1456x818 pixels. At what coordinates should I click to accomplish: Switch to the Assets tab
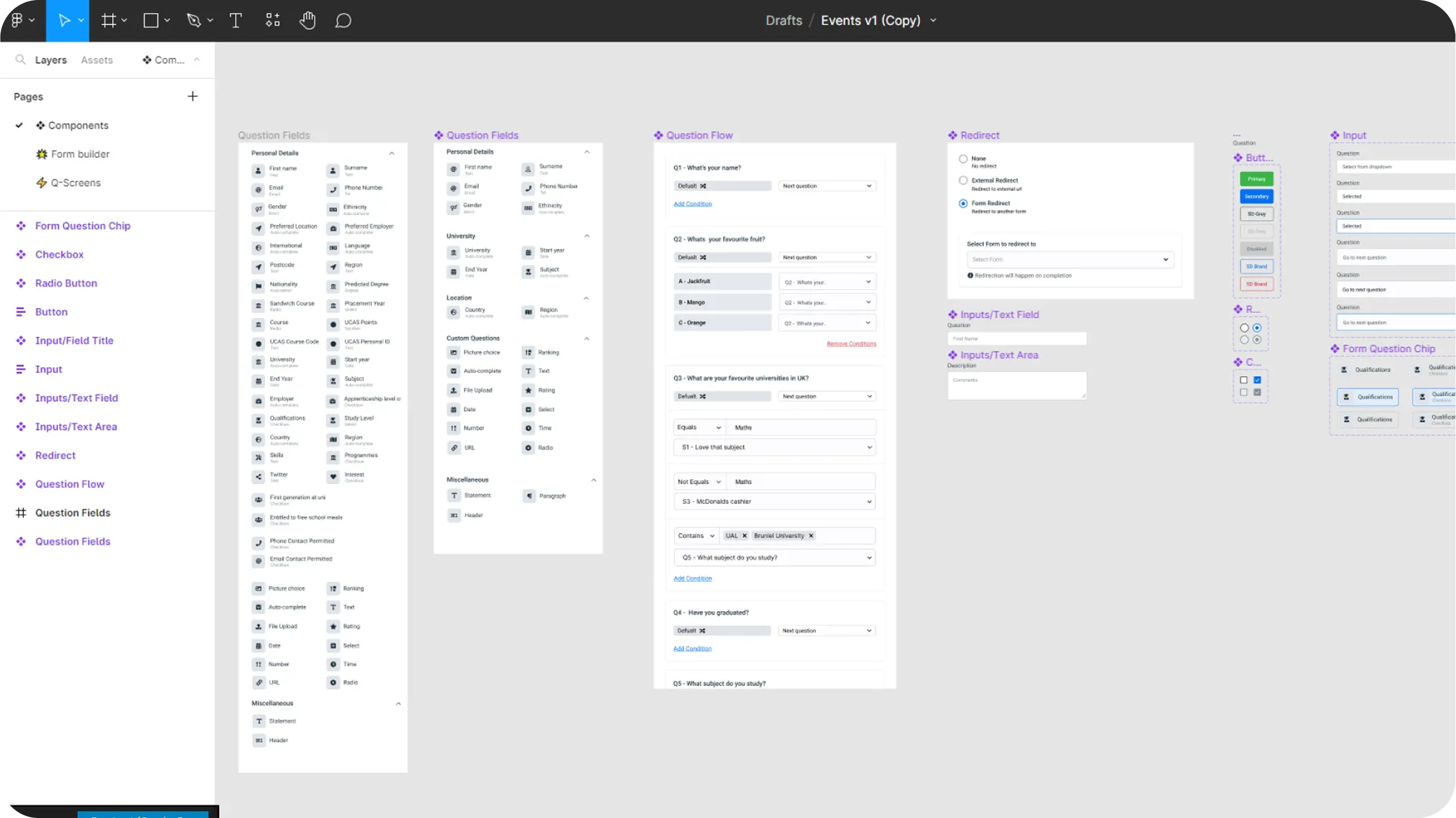pos(97,59)
